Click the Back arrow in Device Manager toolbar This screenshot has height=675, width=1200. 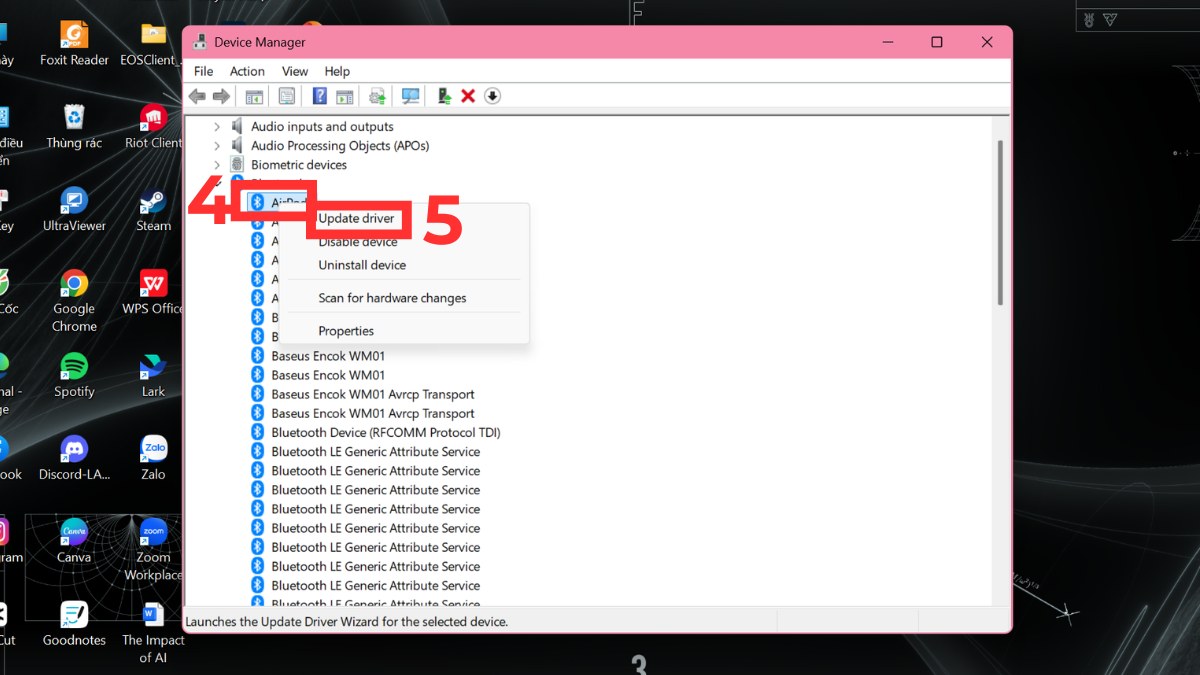tap(197, 96)
